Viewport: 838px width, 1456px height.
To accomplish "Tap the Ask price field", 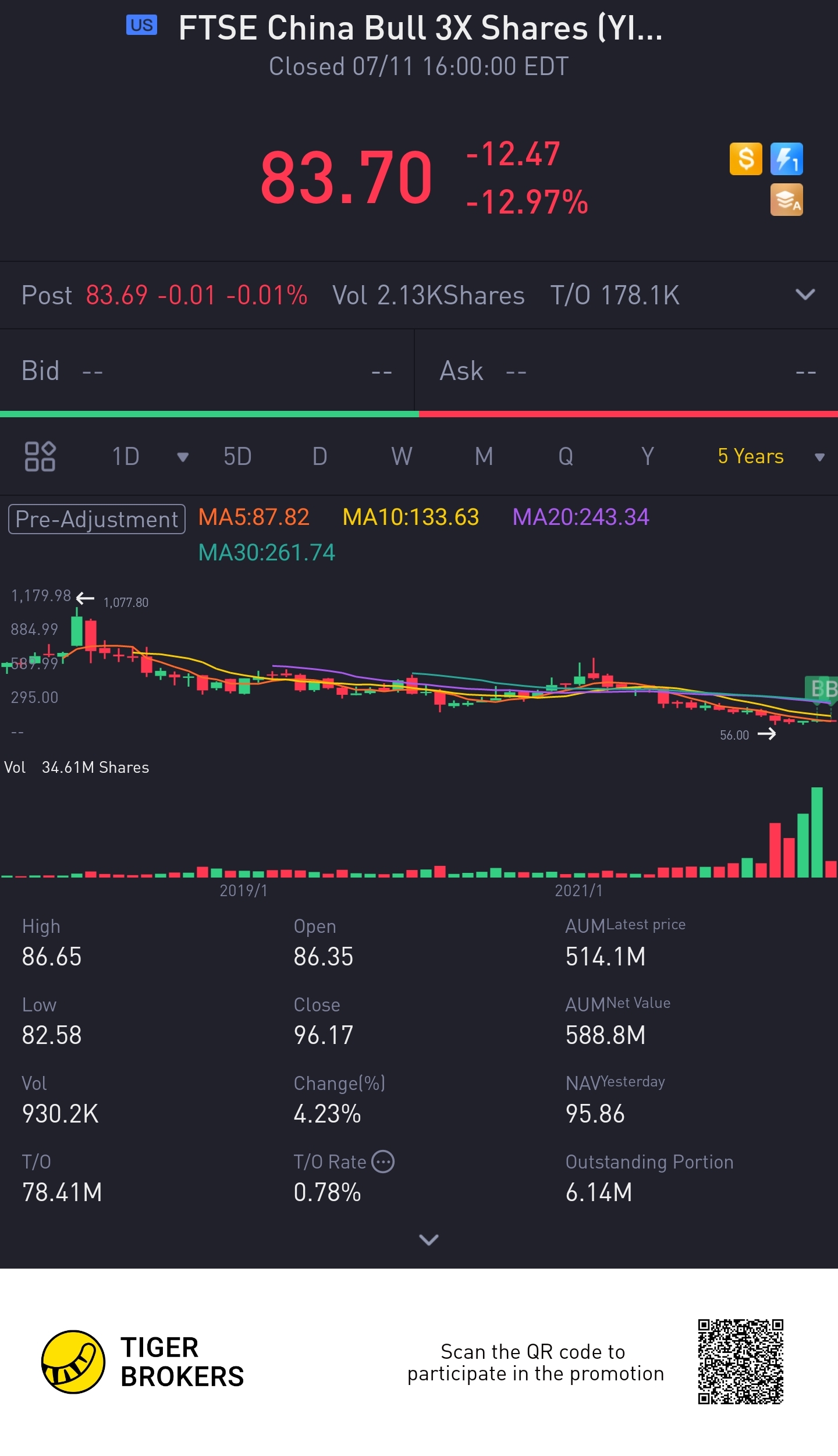I will point(626,371).
